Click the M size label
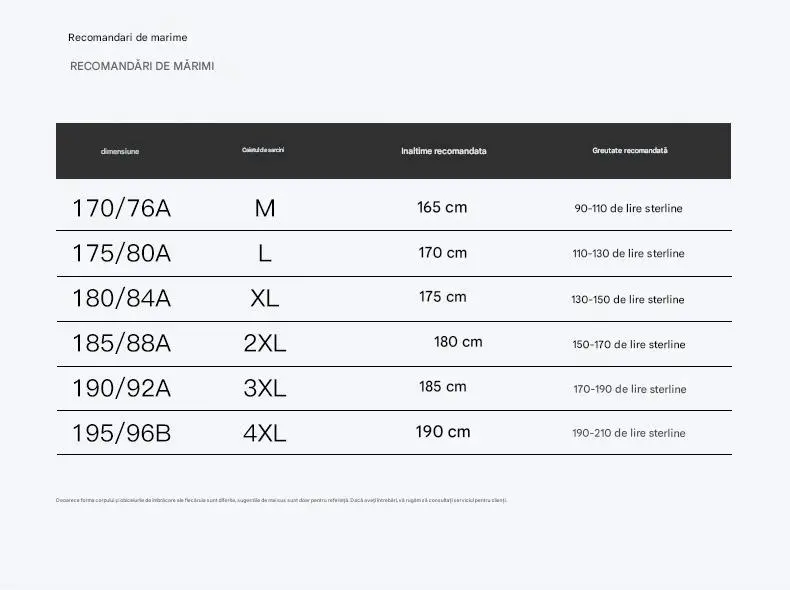Image resolution: width=790 pixels, height=590 pixels. tap(265, 208)
